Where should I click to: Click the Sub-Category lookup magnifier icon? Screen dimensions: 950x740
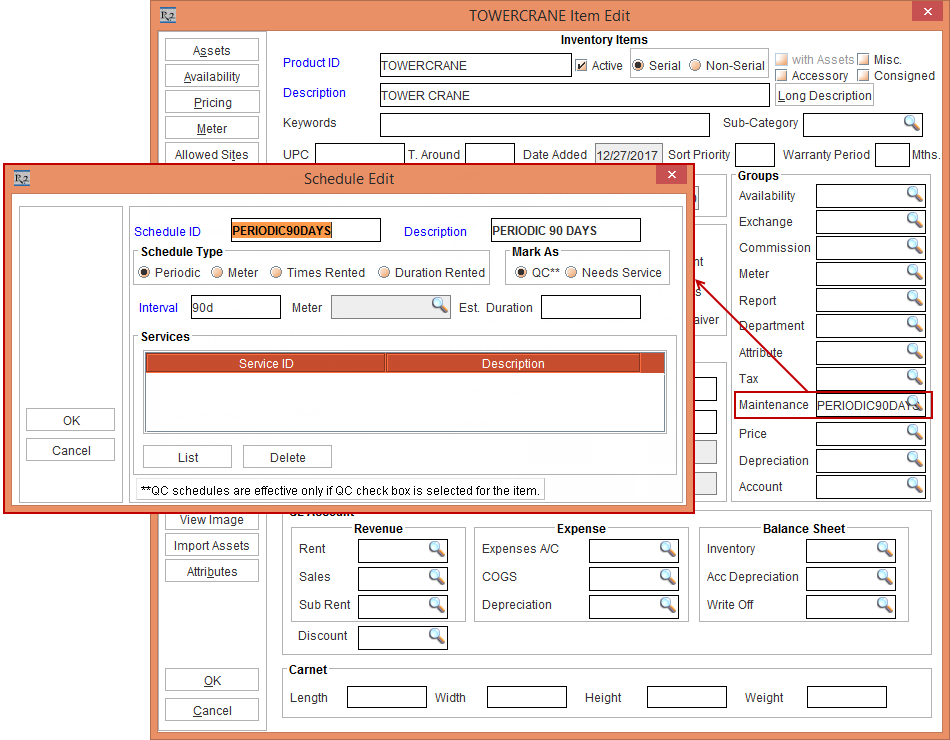pyautogui.click(x=911, y=123)
